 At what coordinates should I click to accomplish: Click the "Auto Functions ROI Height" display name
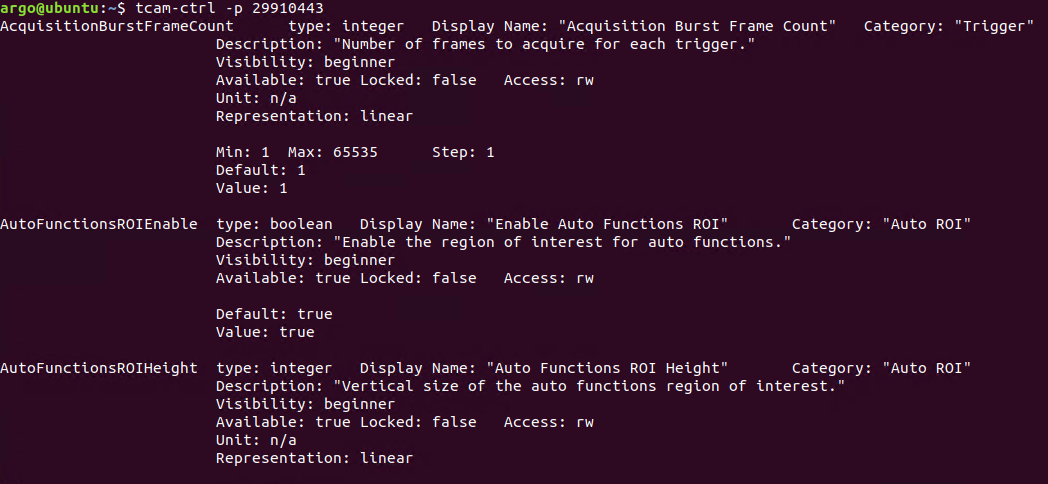click(607, 368)
